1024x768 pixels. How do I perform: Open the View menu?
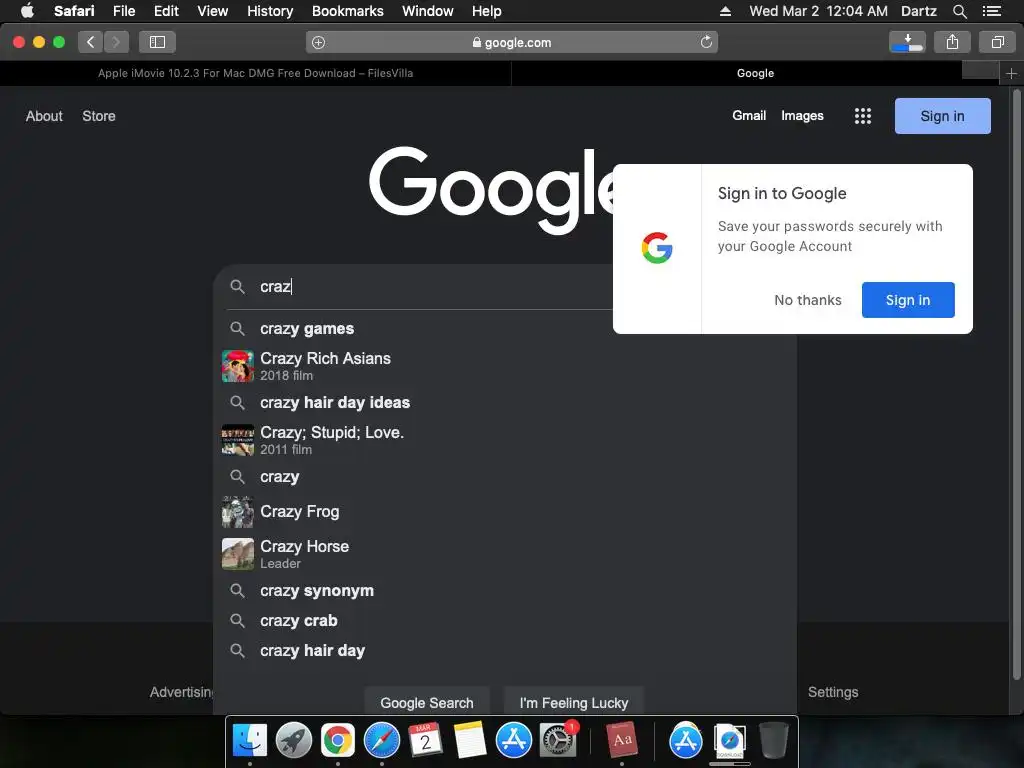212,11
